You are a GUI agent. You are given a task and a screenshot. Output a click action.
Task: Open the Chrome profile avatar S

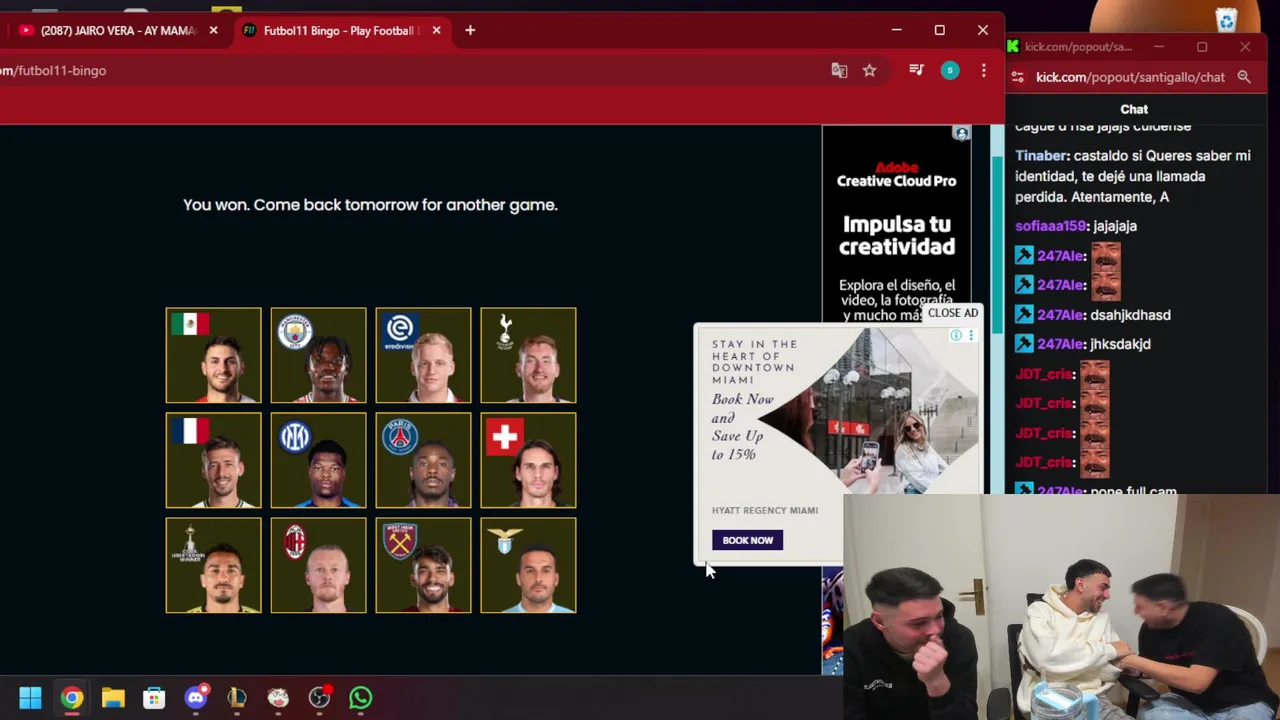click(950, 70)
